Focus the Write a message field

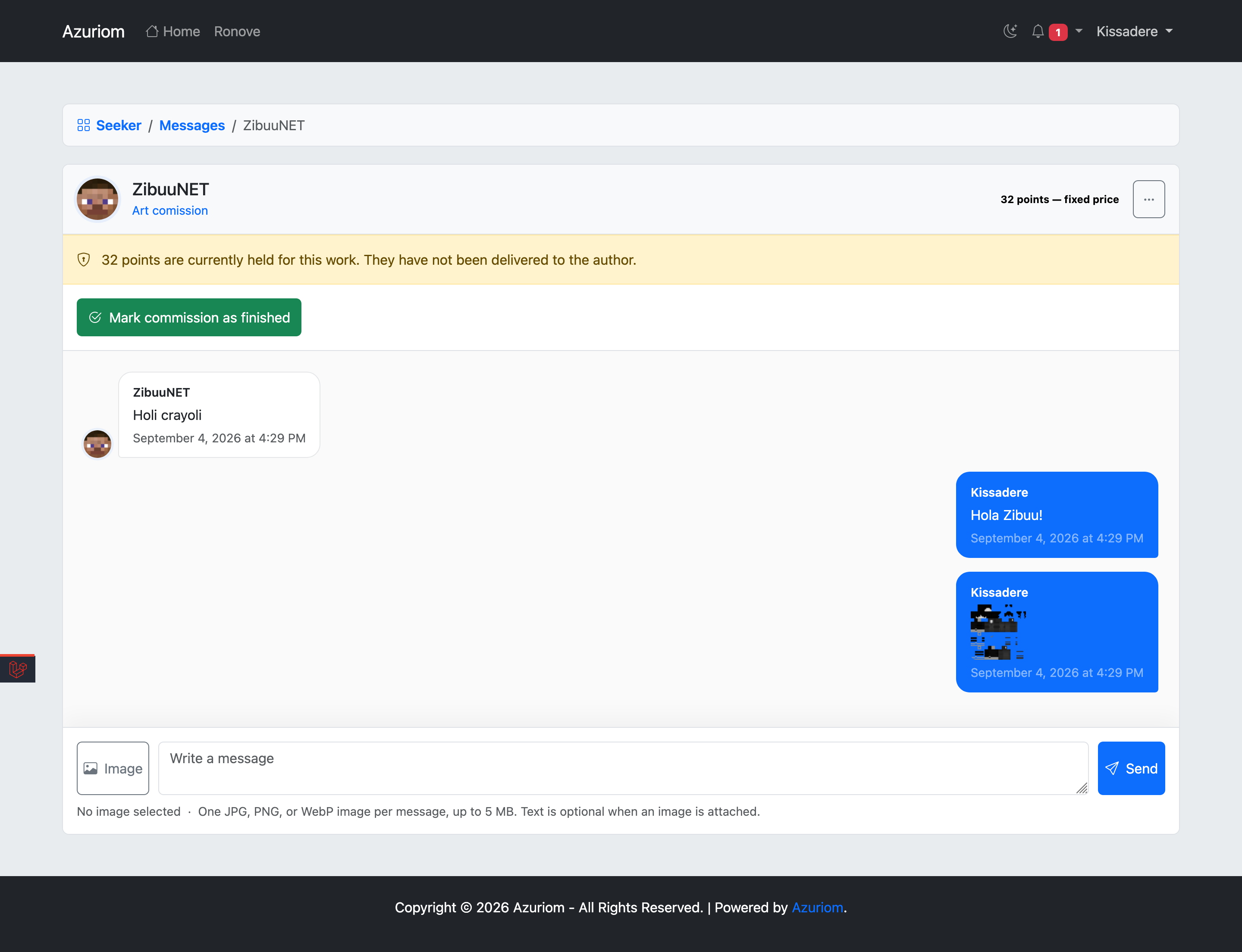pyautogui.click(x=623, y=768)
